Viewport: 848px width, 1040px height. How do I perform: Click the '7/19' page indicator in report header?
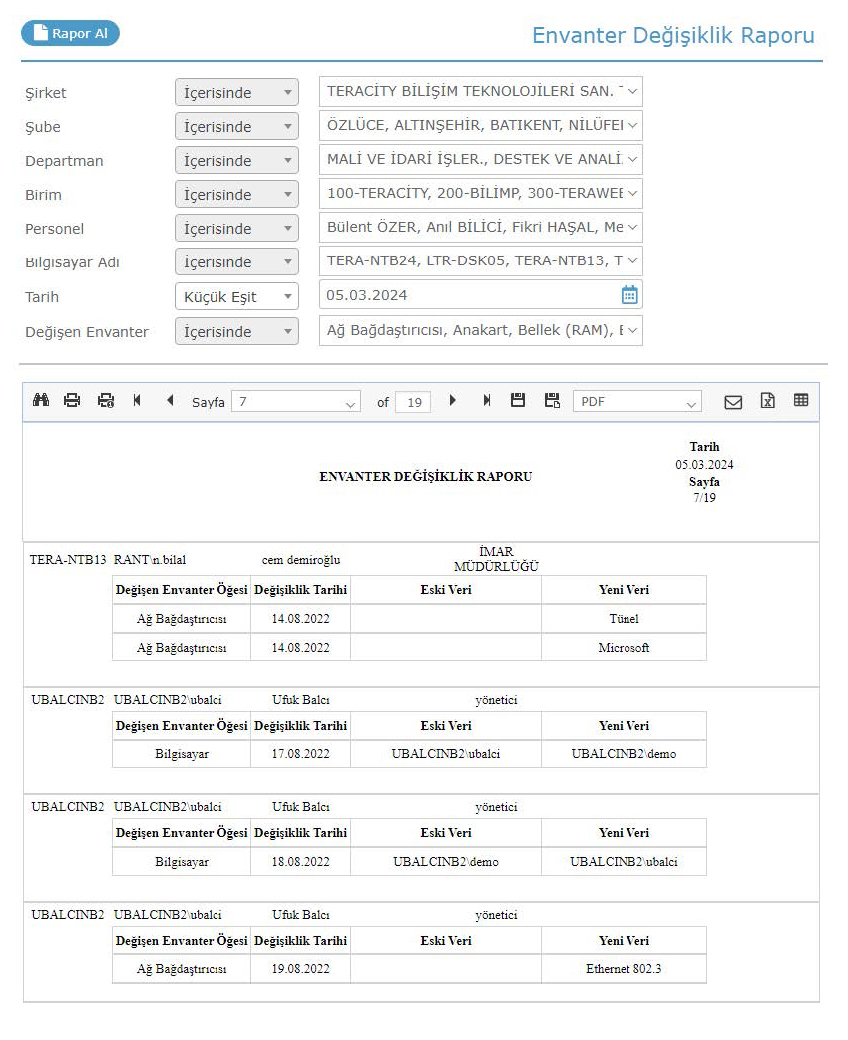coord(704,497)
